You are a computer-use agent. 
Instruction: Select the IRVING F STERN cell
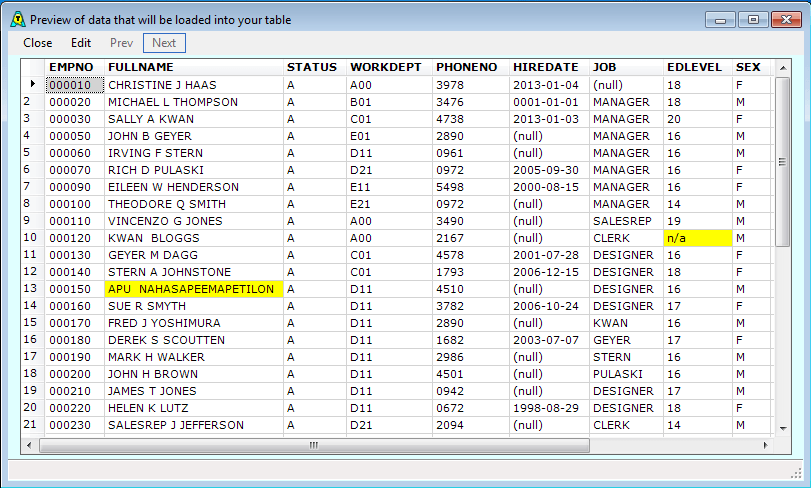point(194,153)
